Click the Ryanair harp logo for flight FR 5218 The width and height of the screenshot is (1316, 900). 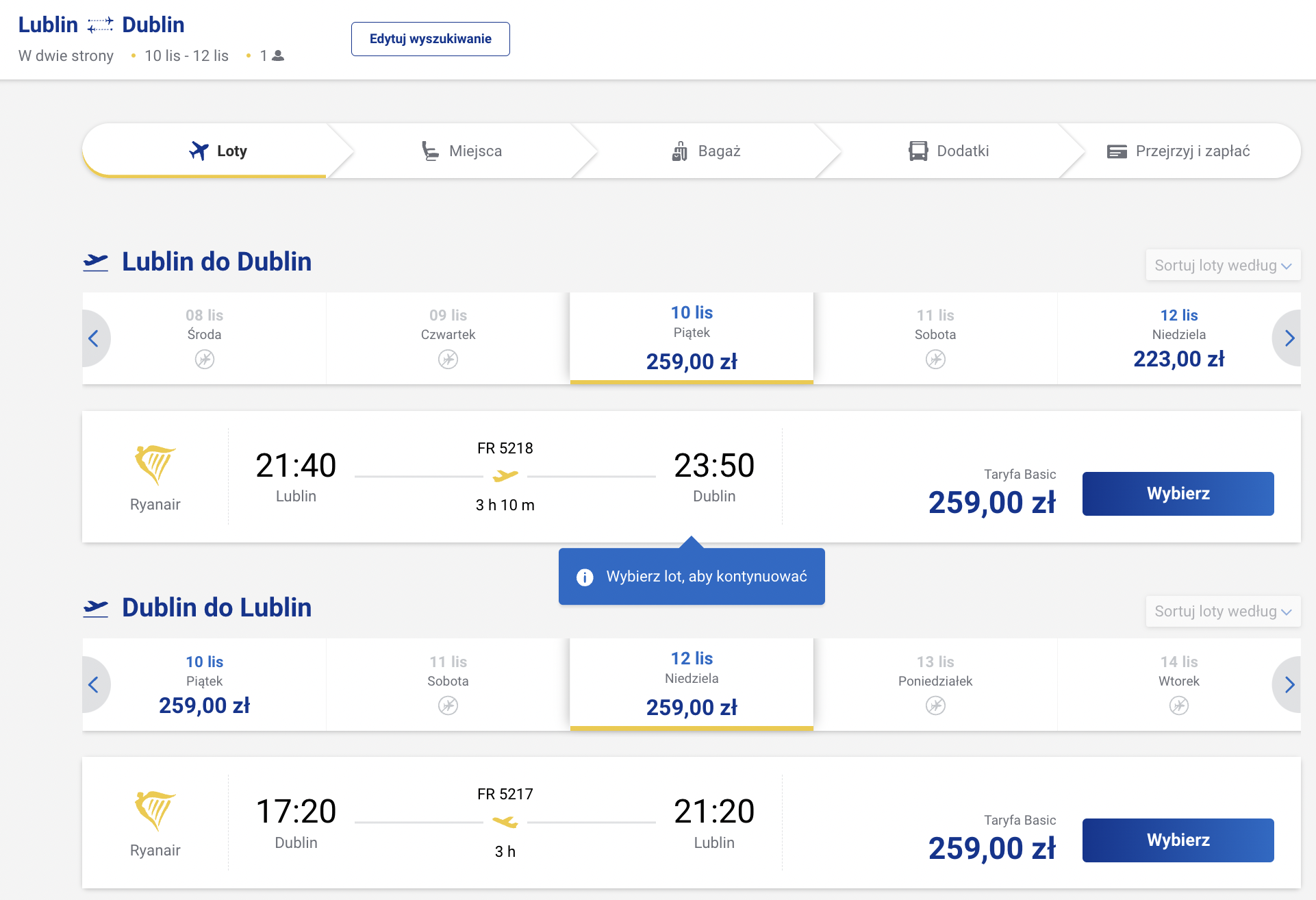155,465
